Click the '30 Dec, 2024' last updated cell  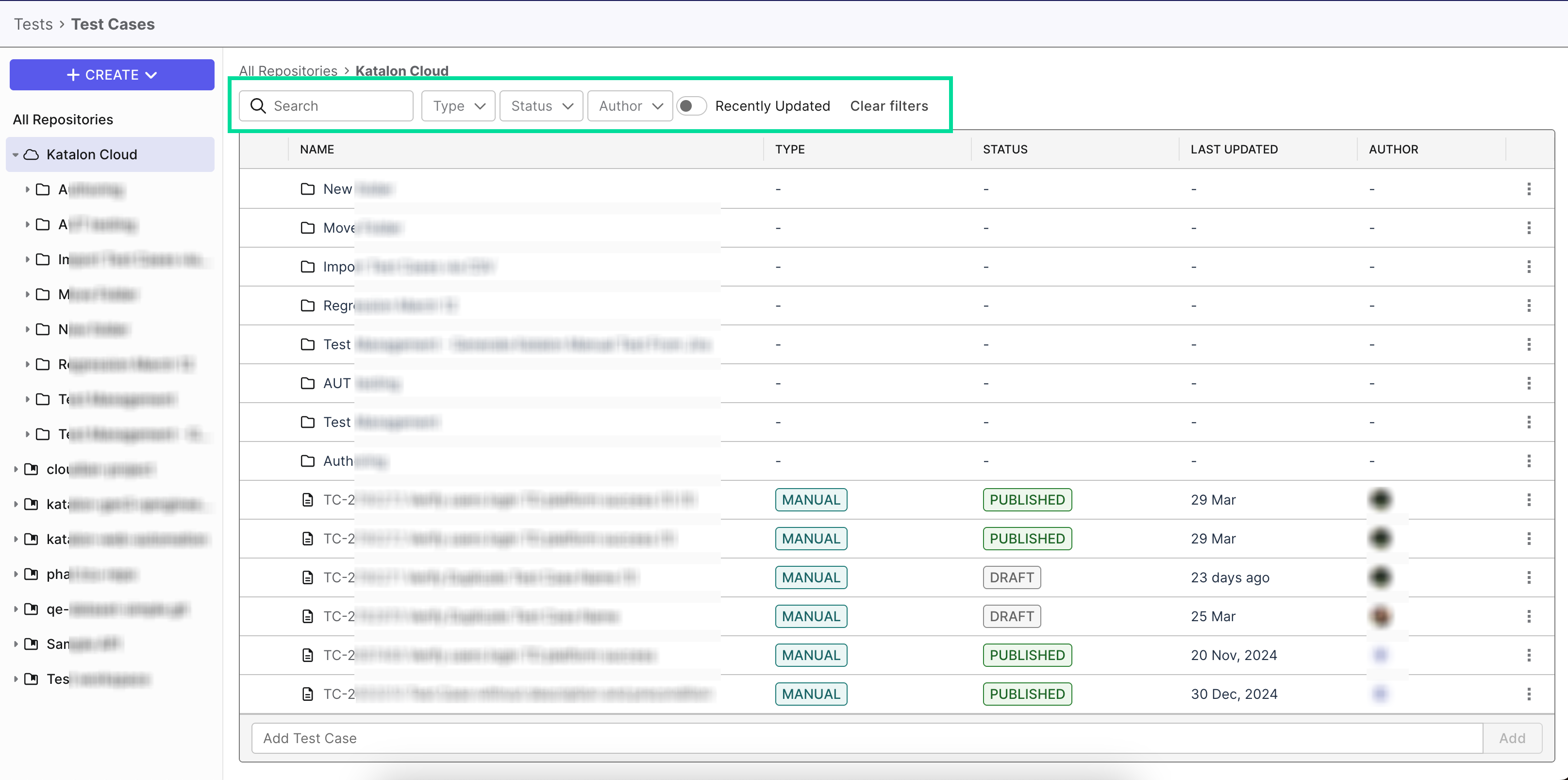point(1234,694)
